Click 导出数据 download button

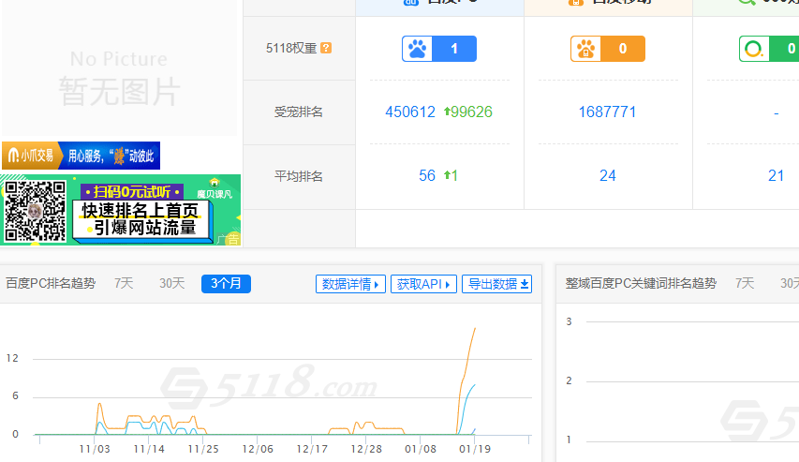(497, 284)
